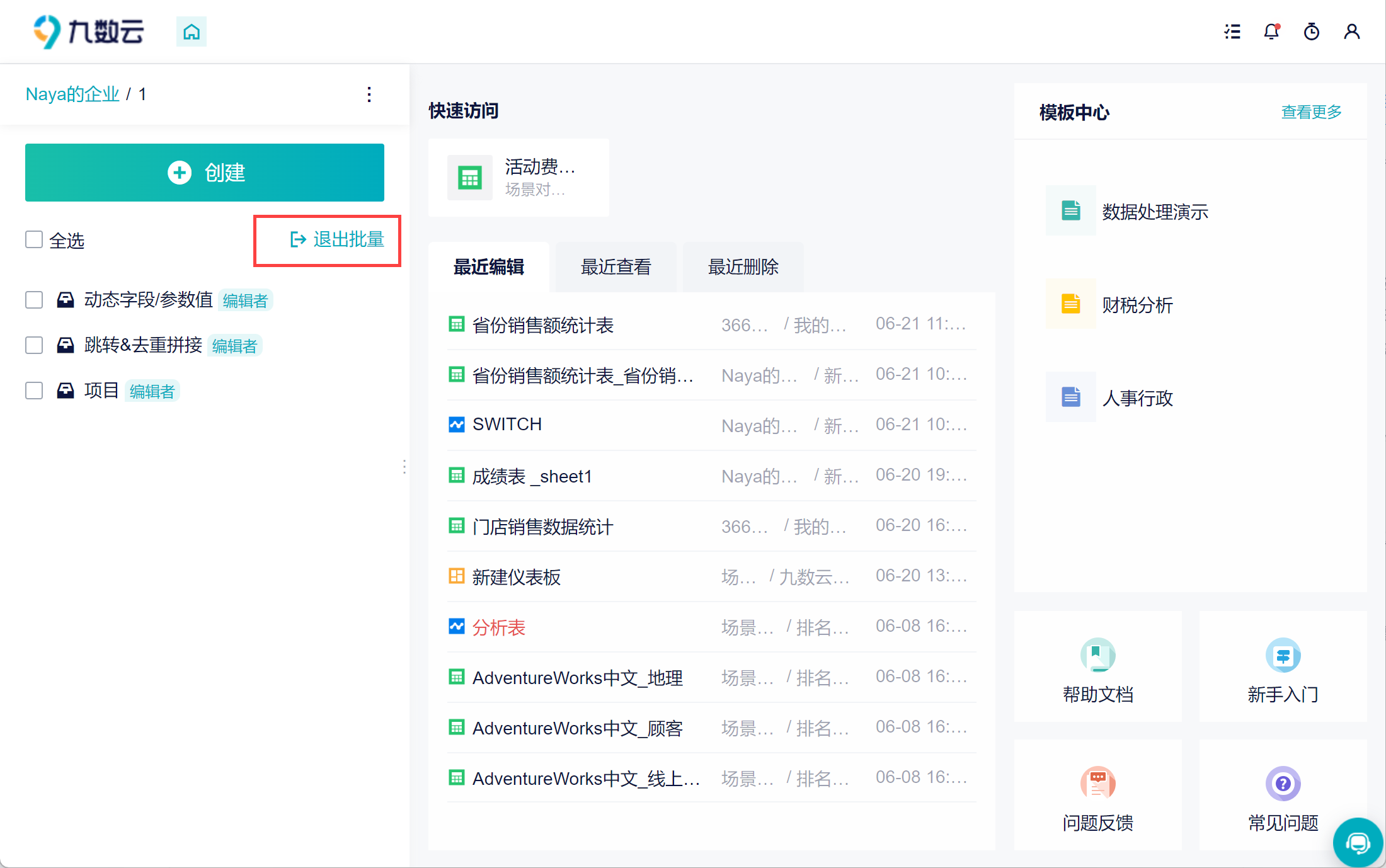
Task: Open the 帮助文档 help icon
Action: (x=1097, y=656)
